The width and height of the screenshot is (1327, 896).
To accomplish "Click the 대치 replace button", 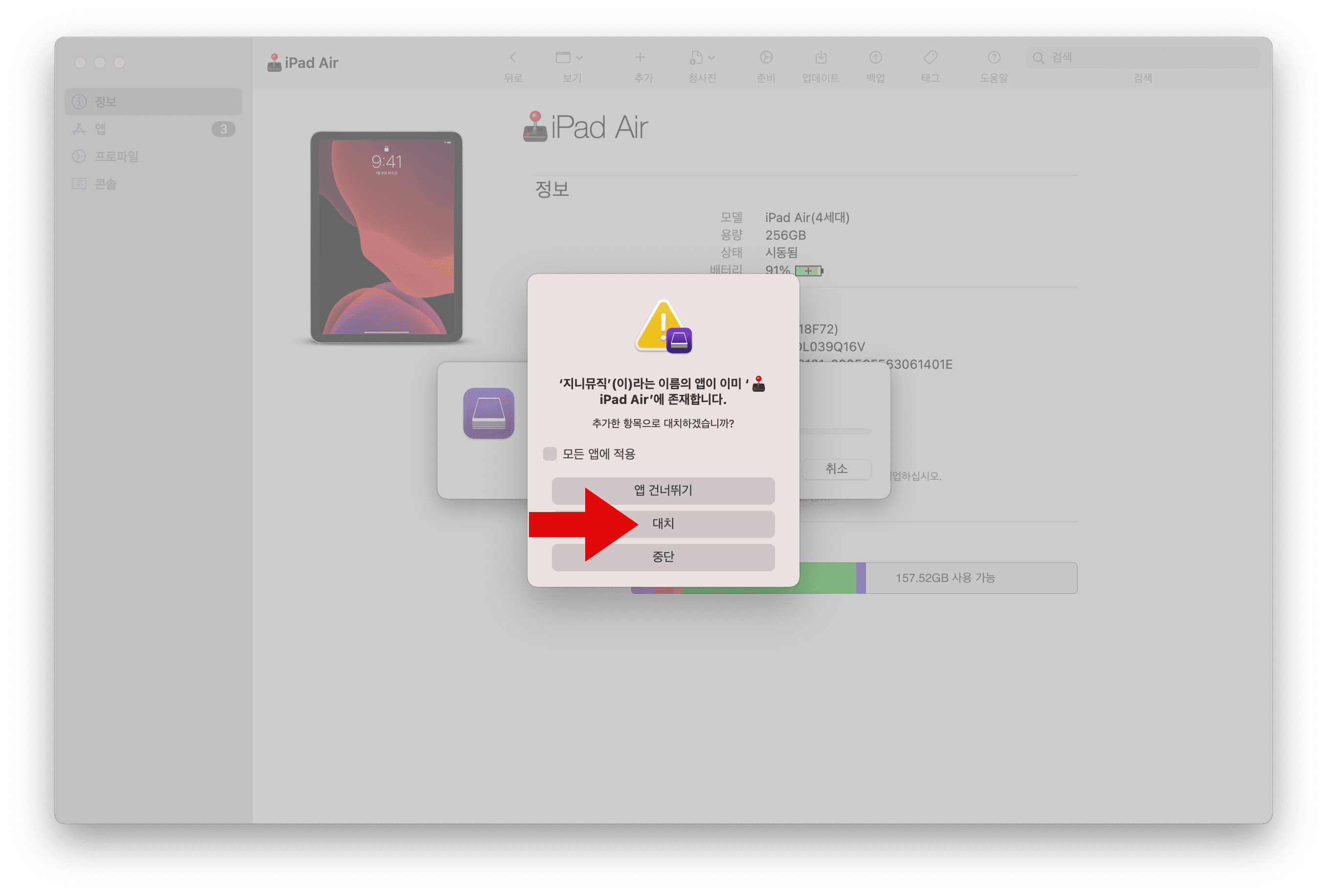I will click(x=663, y=523).
